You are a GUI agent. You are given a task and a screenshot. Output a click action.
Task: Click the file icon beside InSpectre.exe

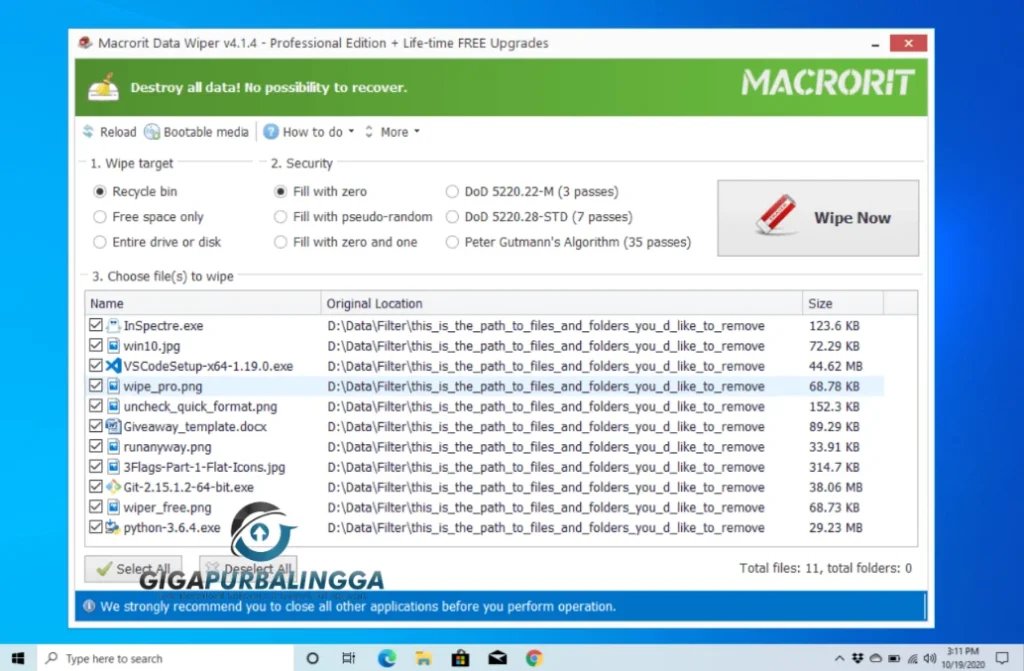pyautogui.click(x=112, y=325)
